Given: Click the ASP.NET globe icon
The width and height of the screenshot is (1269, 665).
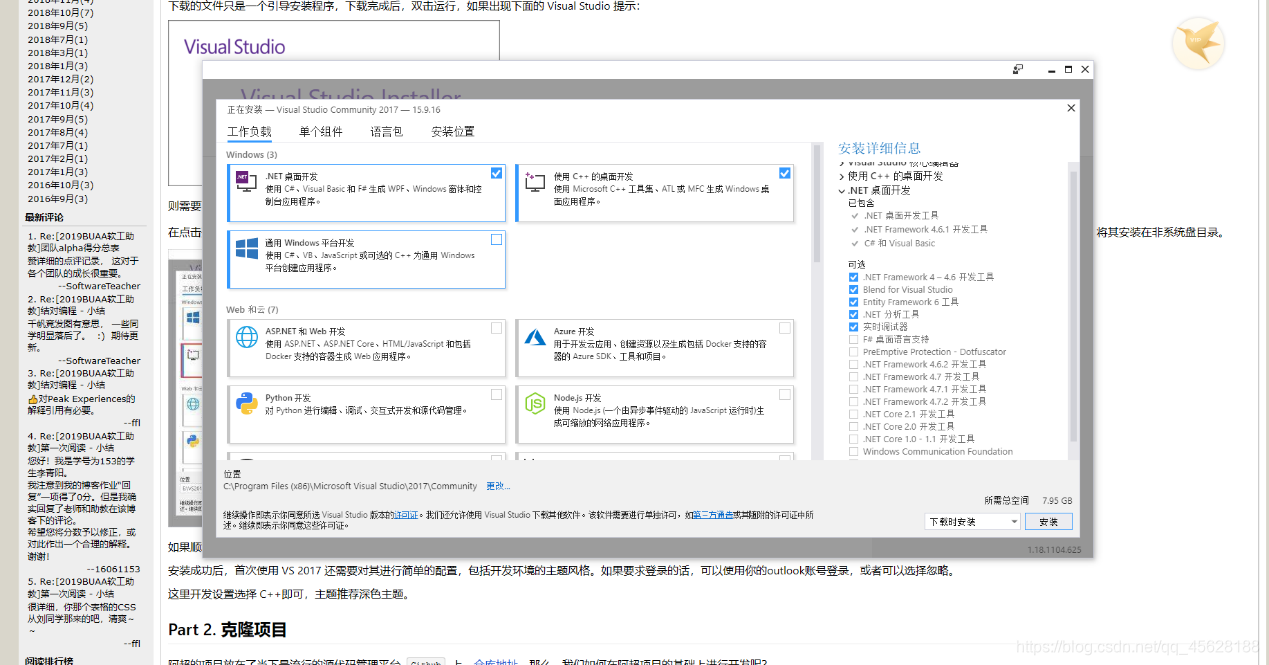Looking at the screenshot, I should (246, 337).
